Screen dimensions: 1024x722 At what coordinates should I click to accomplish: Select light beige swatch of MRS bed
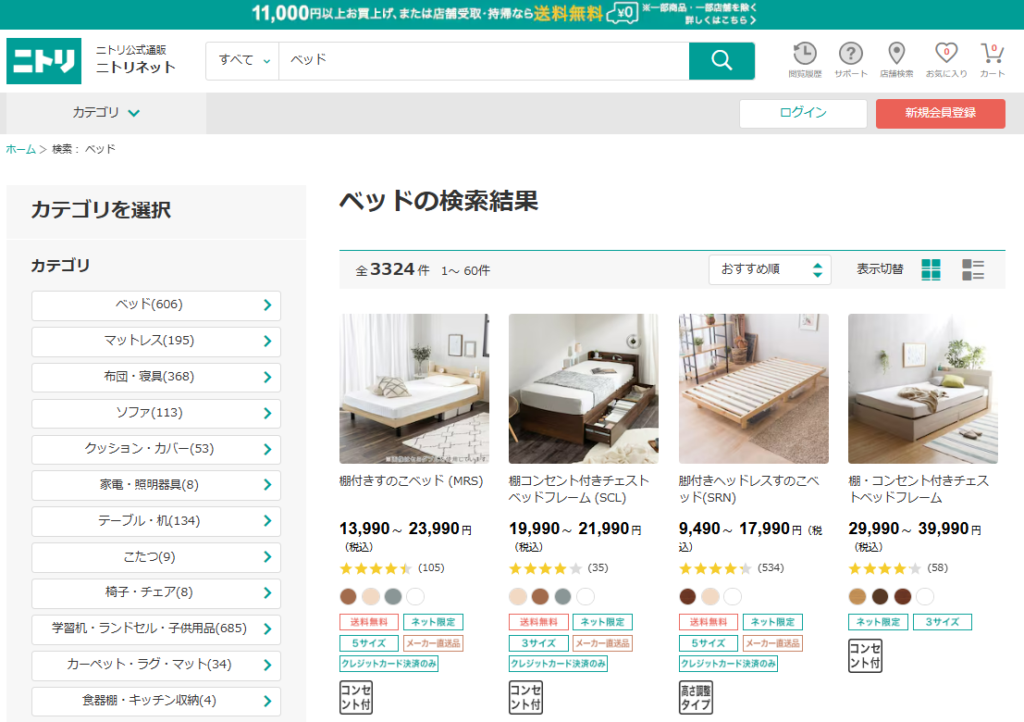[x=371, y=596]
